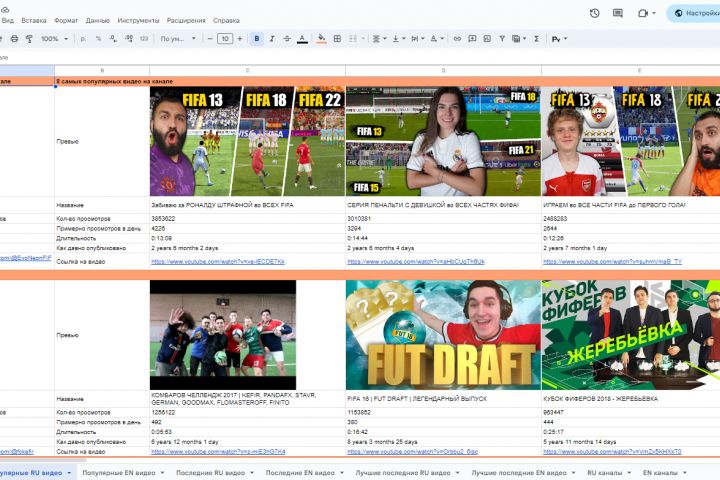The image size is (720, 480).
Task: Open the Кубок фиферов video link
Action: pyautogui.click(x=612, y=452)
